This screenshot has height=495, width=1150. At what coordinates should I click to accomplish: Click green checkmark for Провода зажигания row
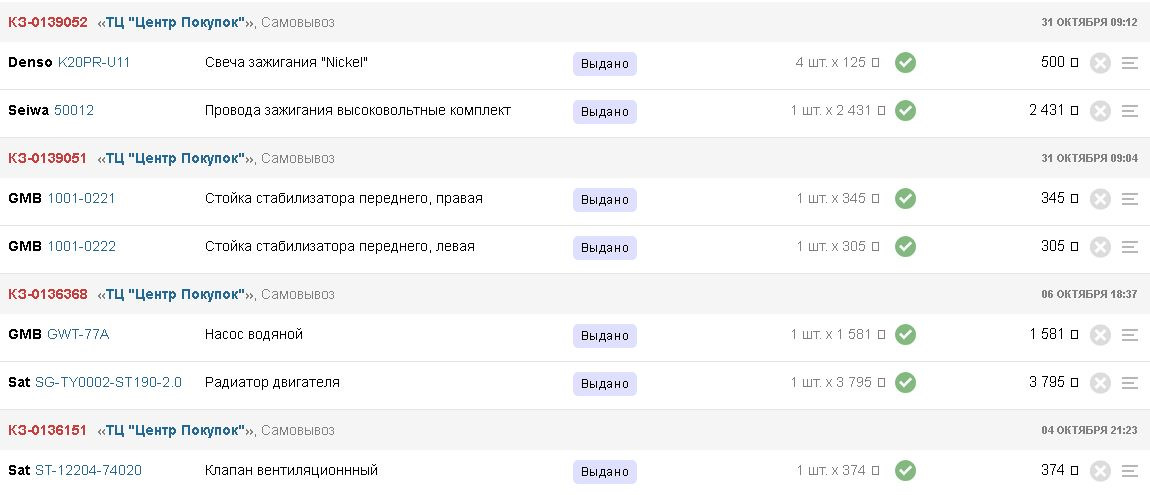pyautogui.click(x=905, y=111)
